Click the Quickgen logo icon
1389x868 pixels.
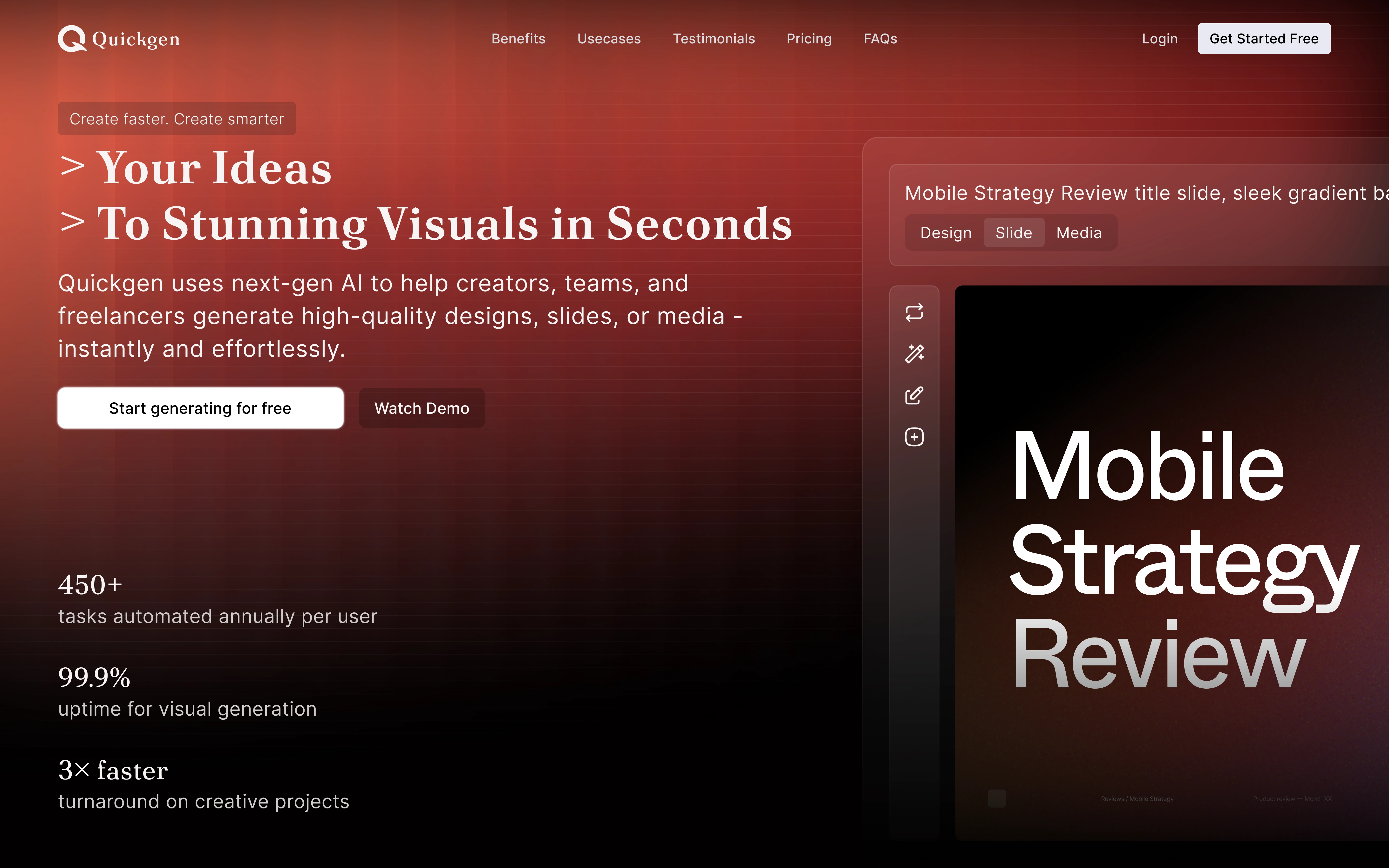[x=72, y=39]
